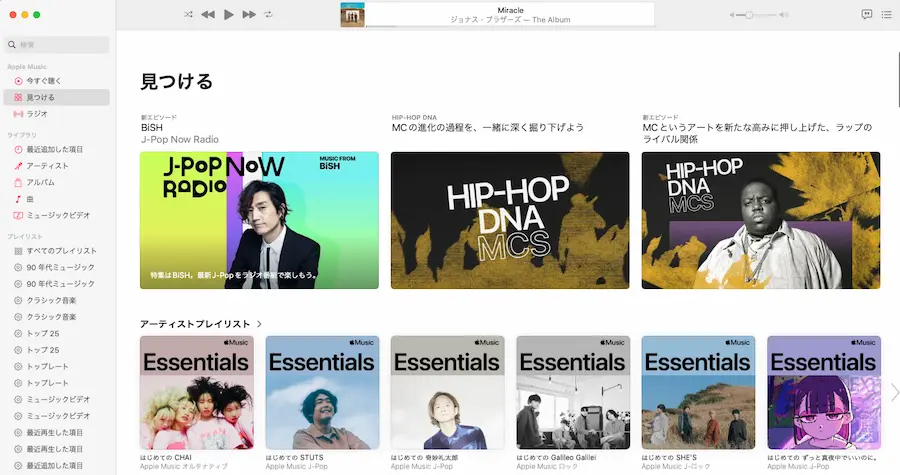The width and height of the screenshot is (900, 475).
Task: Click the Miracle track title in the player
Action: coord(510,10)
